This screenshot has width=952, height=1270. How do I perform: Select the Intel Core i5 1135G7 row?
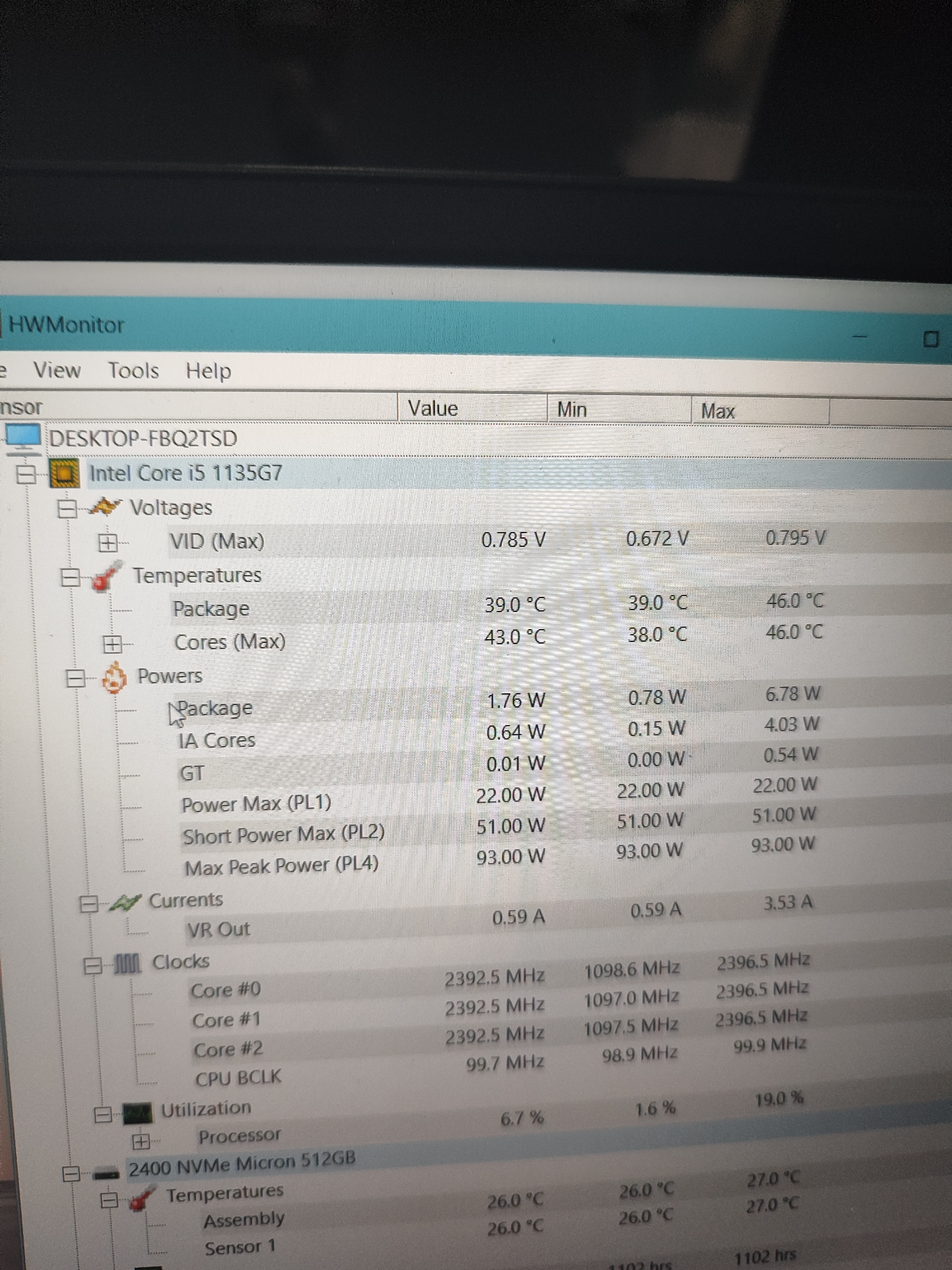coord(186,473)
